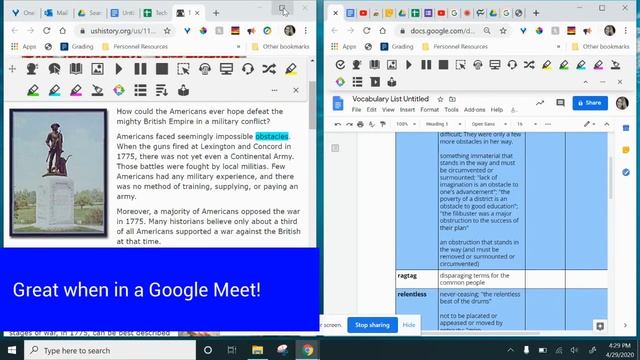Viewport: 640px width, 360px height.
Task: Clear highlights in ushistory toolbar
Action: pos(97,90)
